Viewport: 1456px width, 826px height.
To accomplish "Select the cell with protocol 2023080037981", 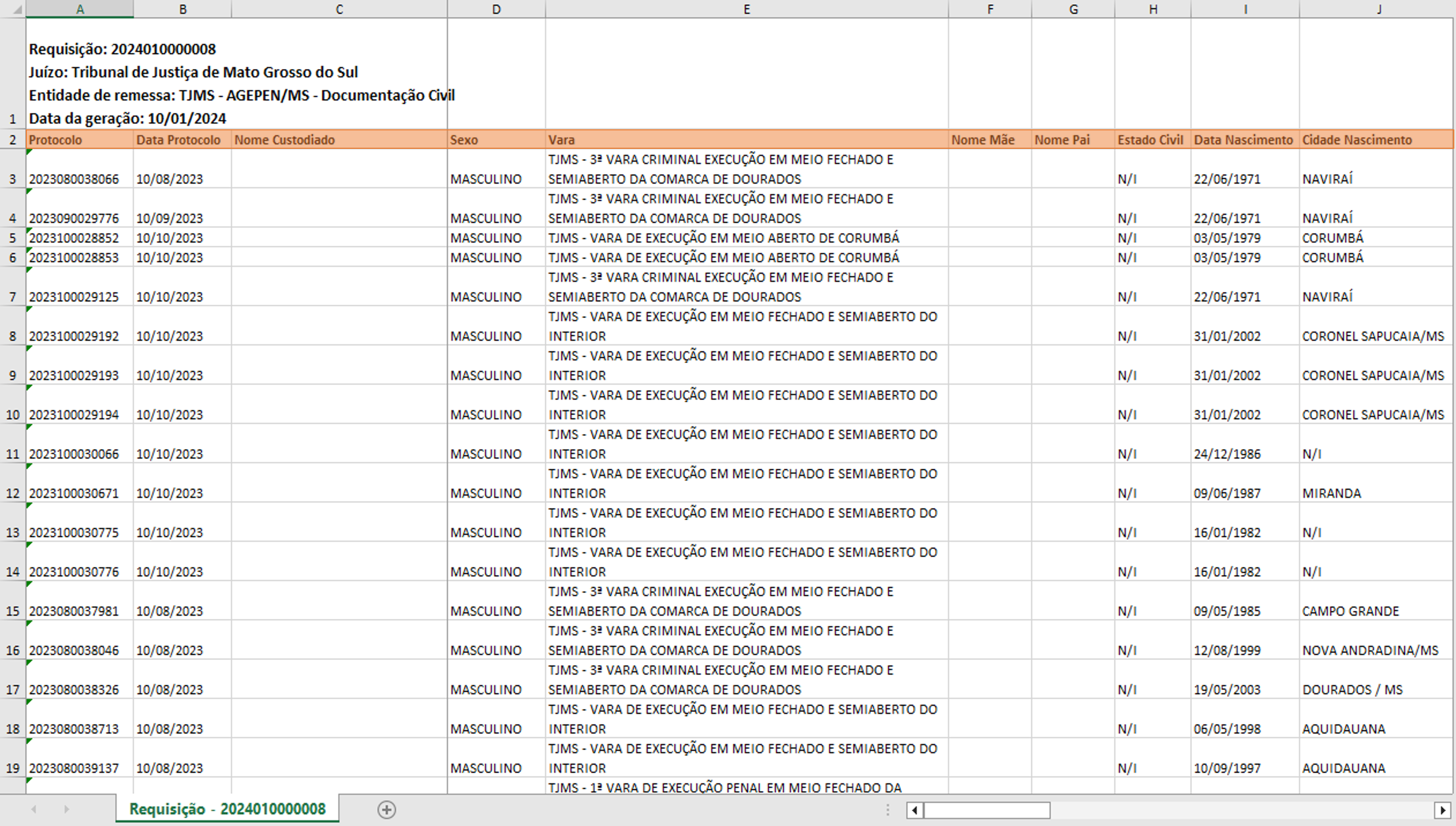I will click(x=80, y=601).
